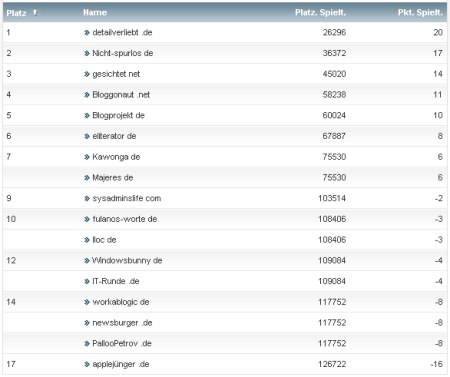Sort by Platz. Spielt. column header
This screenshot has height=377, width=450.
(x=320, y=13)
